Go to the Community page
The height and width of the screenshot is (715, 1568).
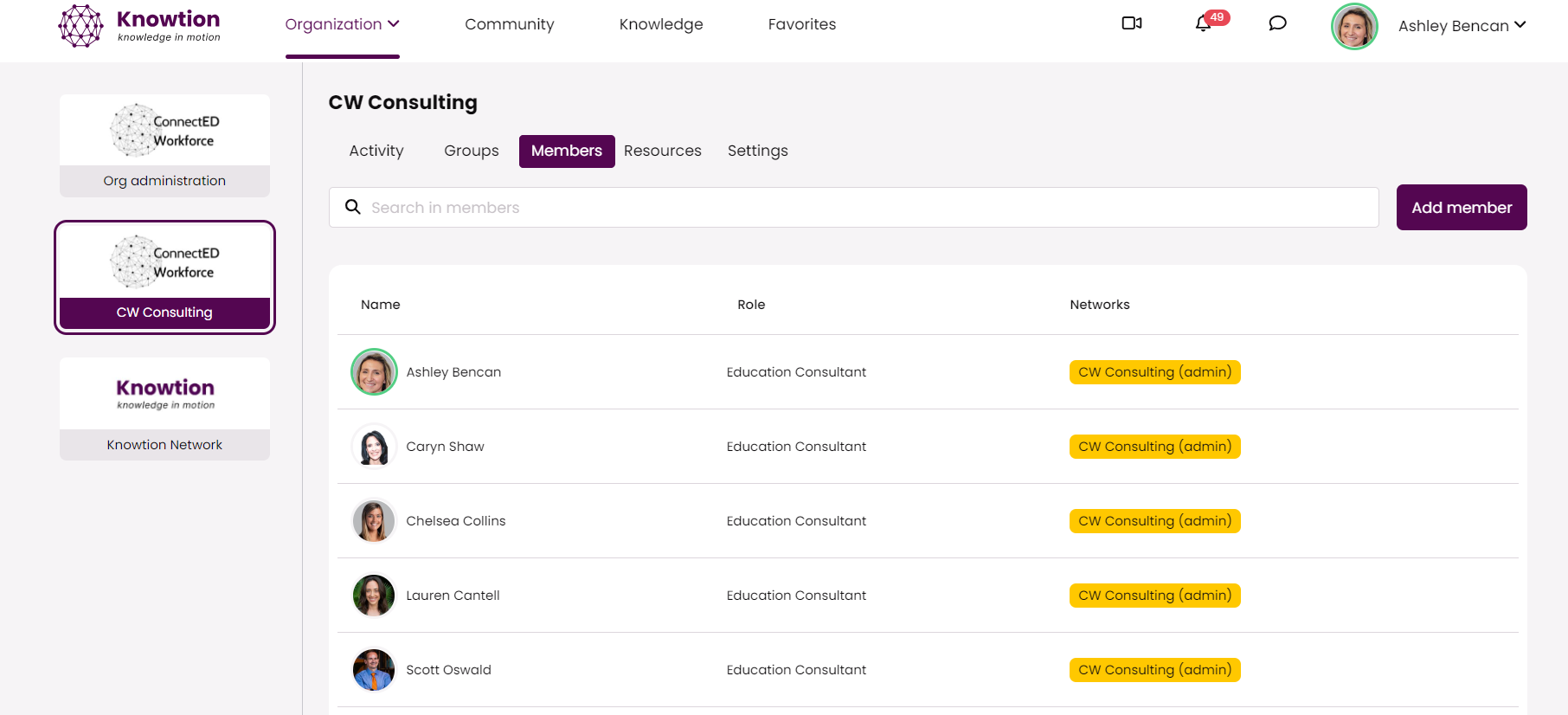point(509,24)
